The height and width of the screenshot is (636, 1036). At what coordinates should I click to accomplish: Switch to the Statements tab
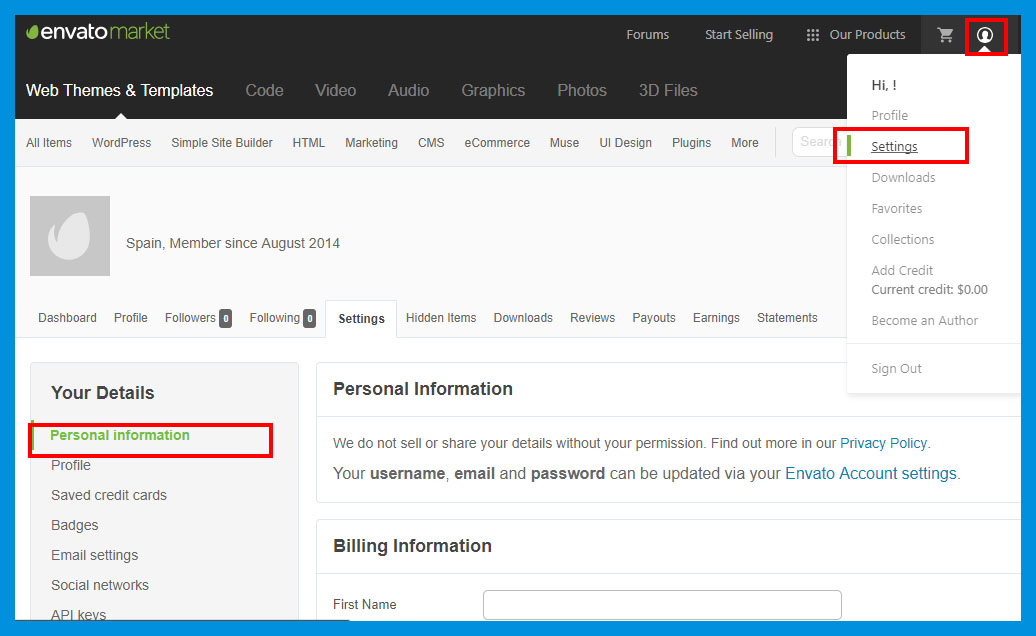pyautogui.click(x=787, y=318)
